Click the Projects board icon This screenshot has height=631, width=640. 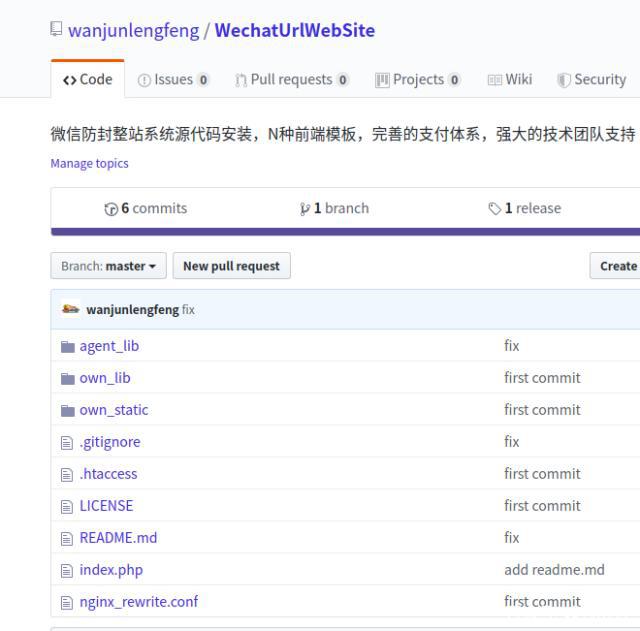pyautogui.click(x=382, y=80)
